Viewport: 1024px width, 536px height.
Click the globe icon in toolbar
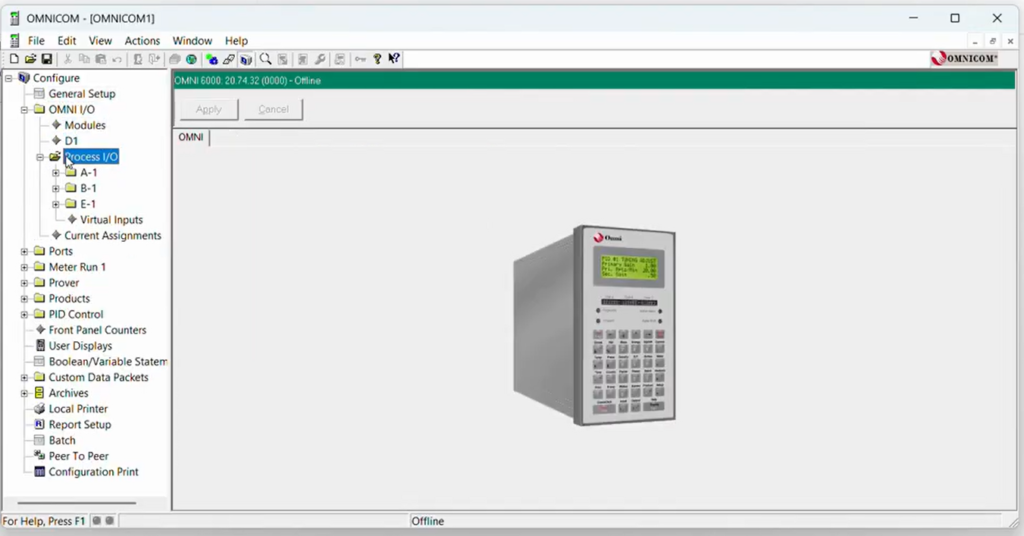click(191, 59)
